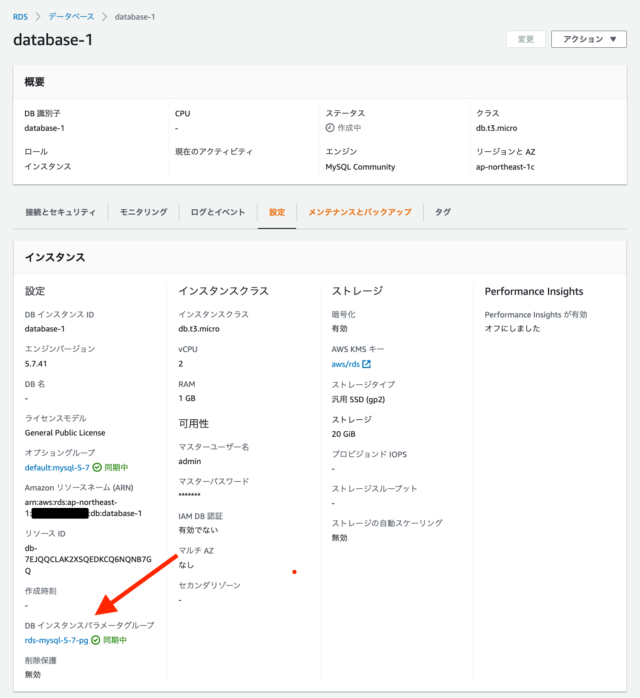Click the 変更 button
This screenshot has width=640, height=698.
526,39
